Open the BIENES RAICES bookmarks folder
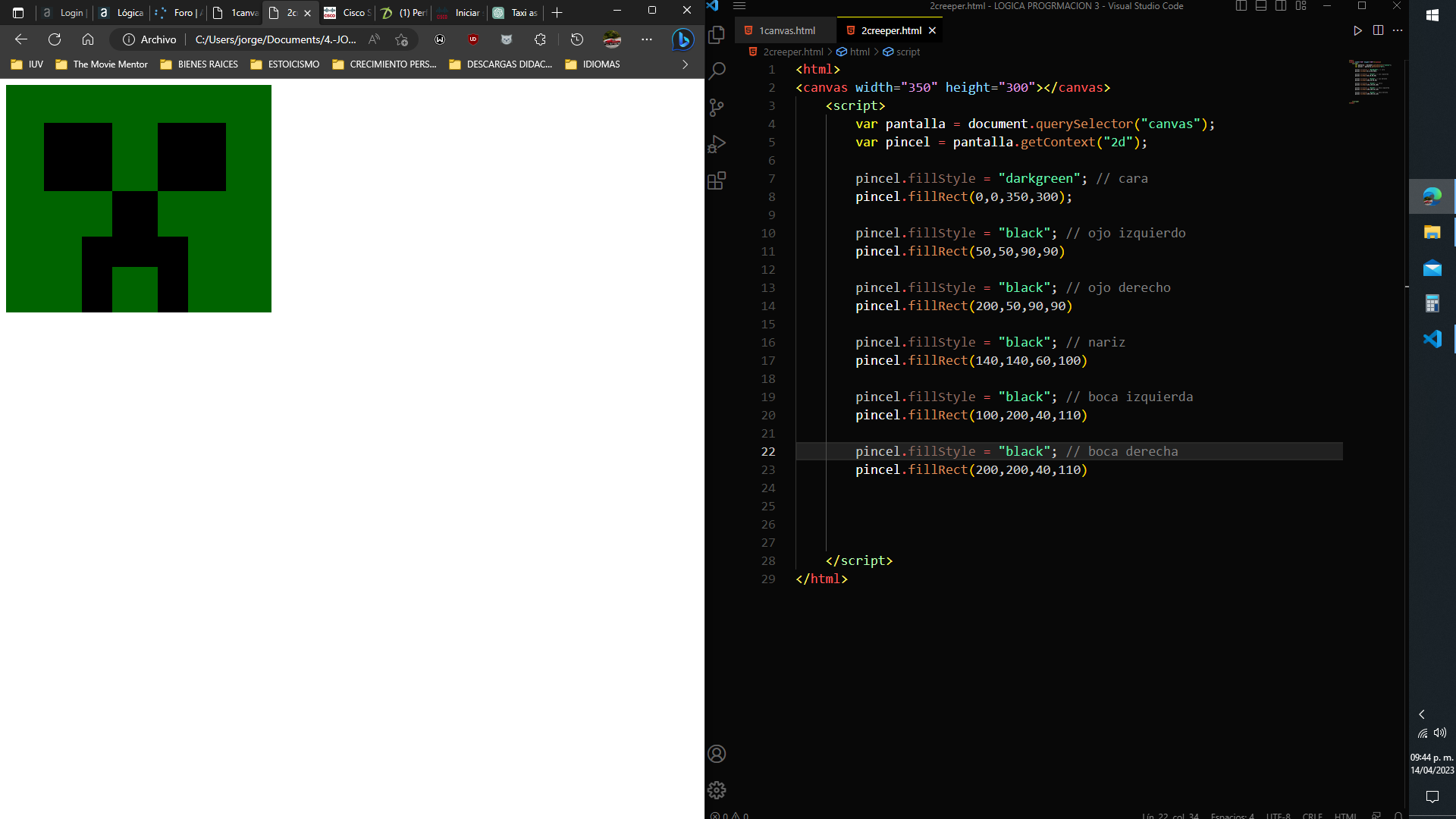Screen dimensions: 1456x819 click(199, 64)
